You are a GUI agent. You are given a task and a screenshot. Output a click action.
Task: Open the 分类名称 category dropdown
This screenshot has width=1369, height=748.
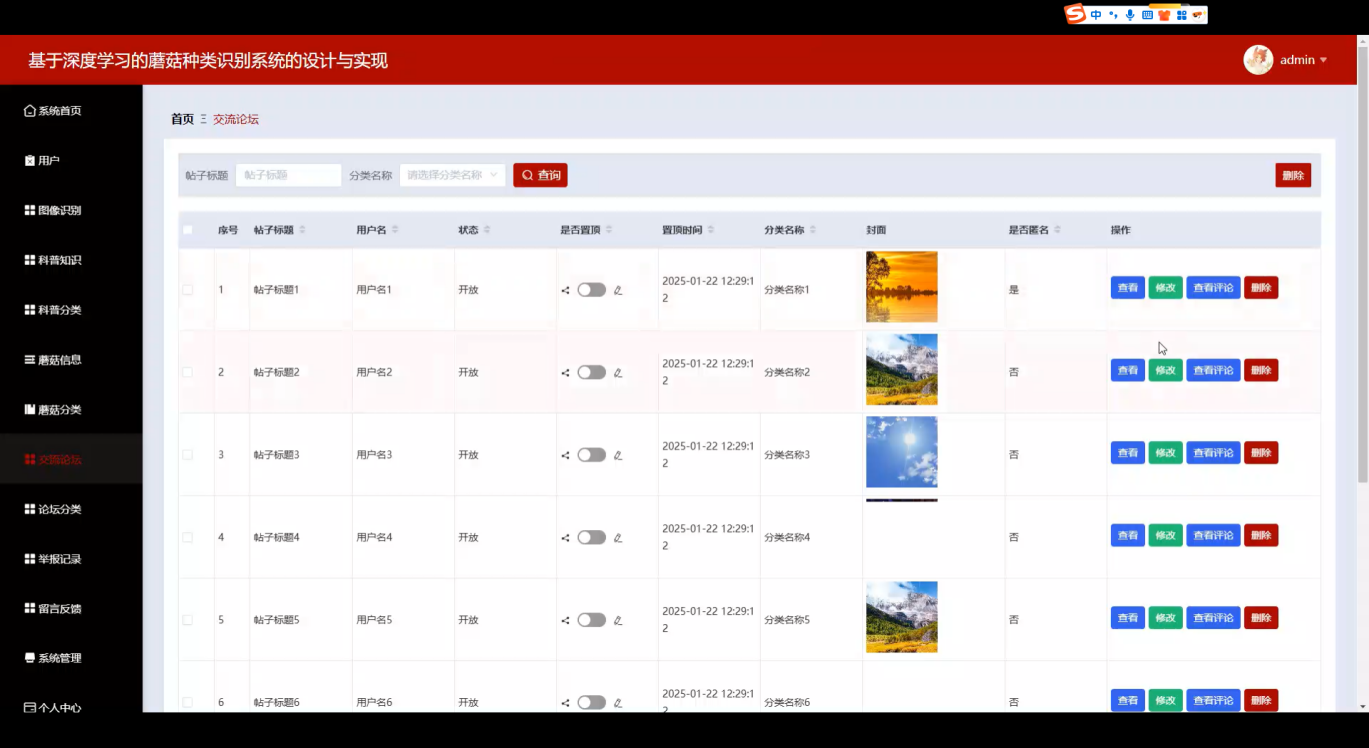pos(452,175)
